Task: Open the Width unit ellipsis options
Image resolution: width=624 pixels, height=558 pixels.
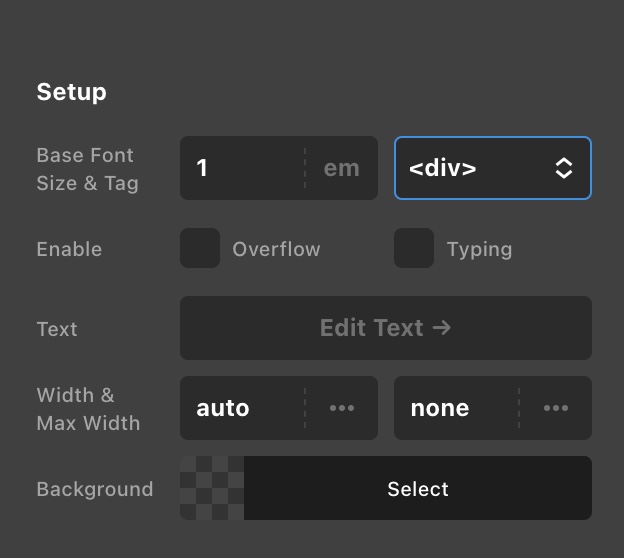Action: pos(342,408)
